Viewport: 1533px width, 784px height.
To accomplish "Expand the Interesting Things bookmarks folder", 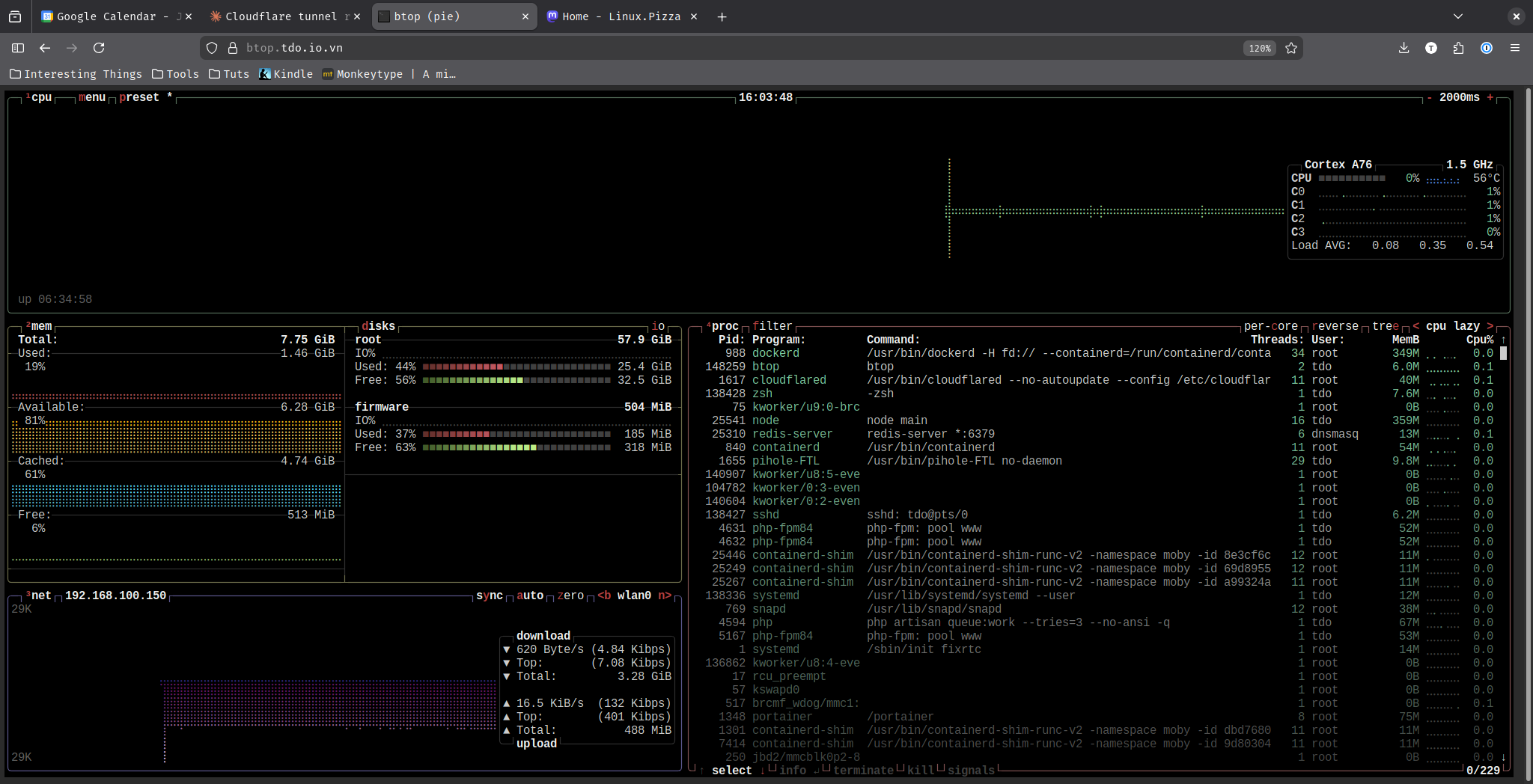I will coord(76,74).
